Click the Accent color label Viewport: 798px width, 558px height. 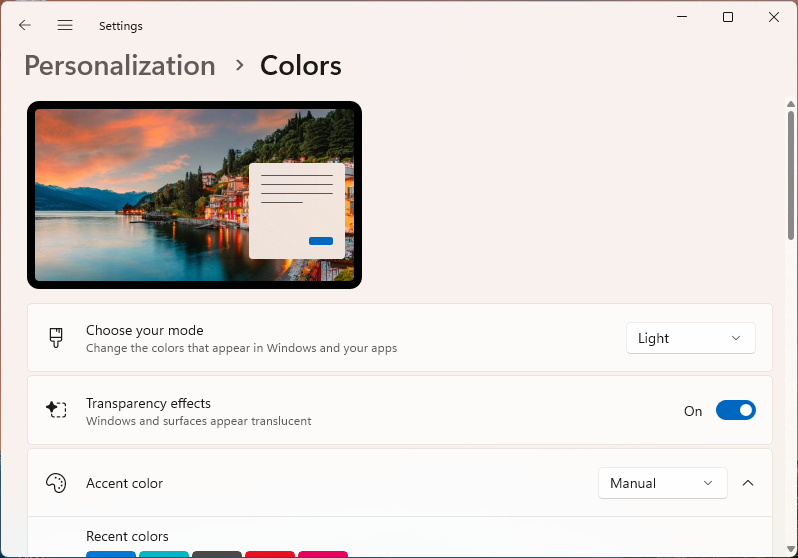124,483
